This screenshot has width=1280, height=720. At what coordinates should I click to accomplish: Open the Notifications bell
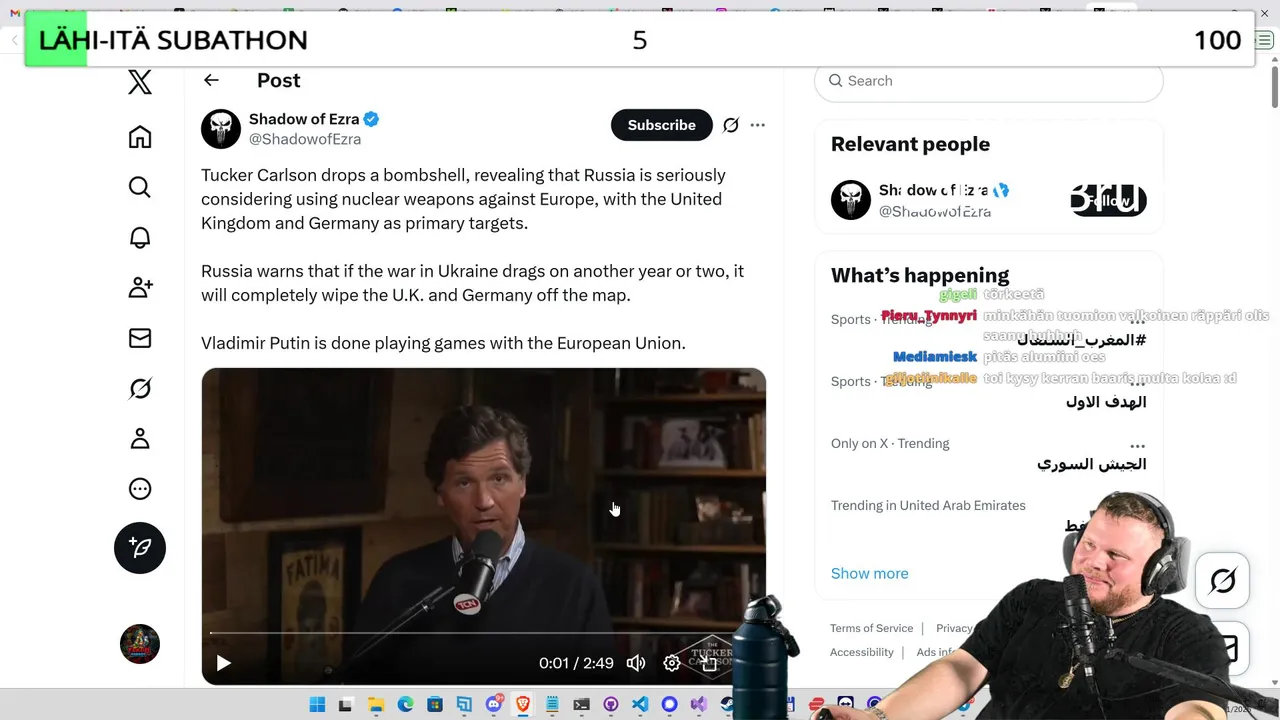[140, 237]
